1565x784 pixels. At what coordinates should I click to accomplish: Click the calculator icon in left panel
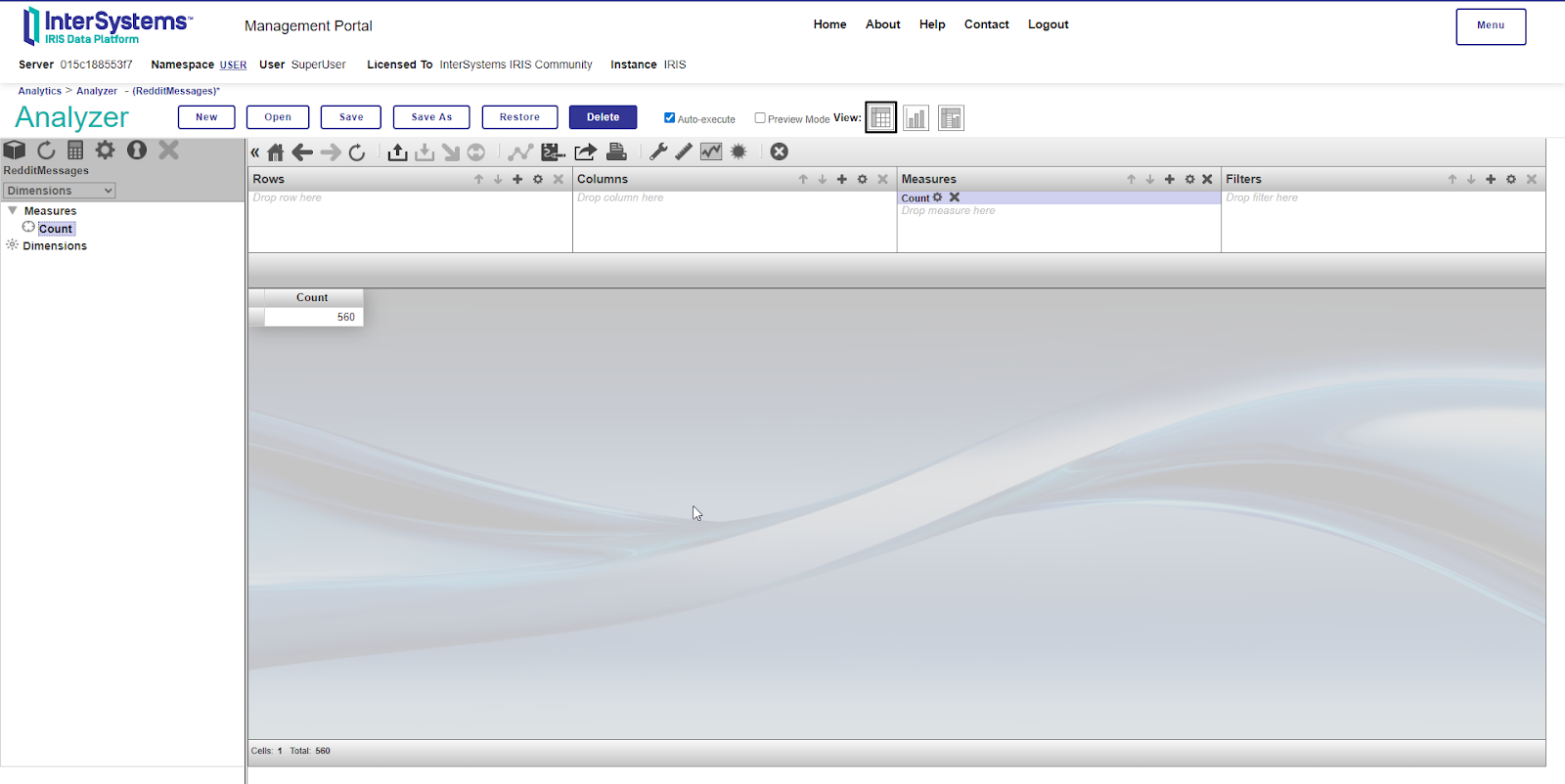[75, 151]
